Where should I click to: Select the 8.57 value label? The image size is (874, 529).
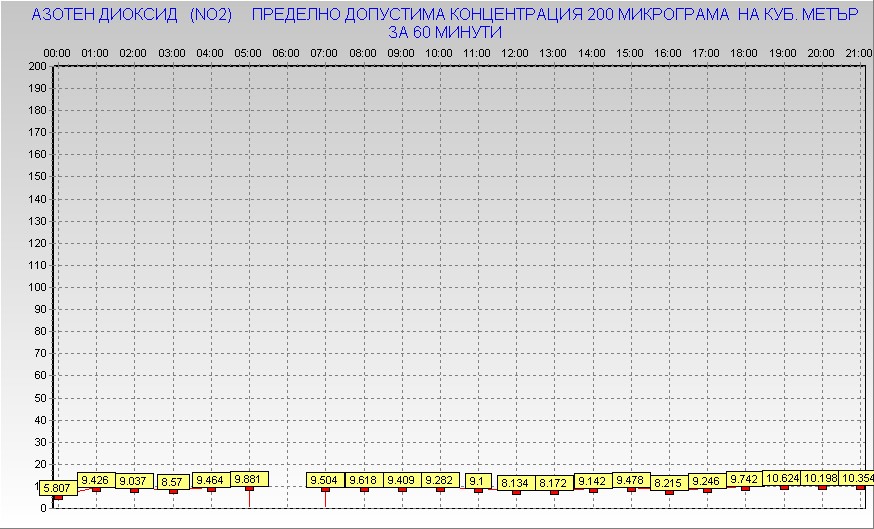172,482
